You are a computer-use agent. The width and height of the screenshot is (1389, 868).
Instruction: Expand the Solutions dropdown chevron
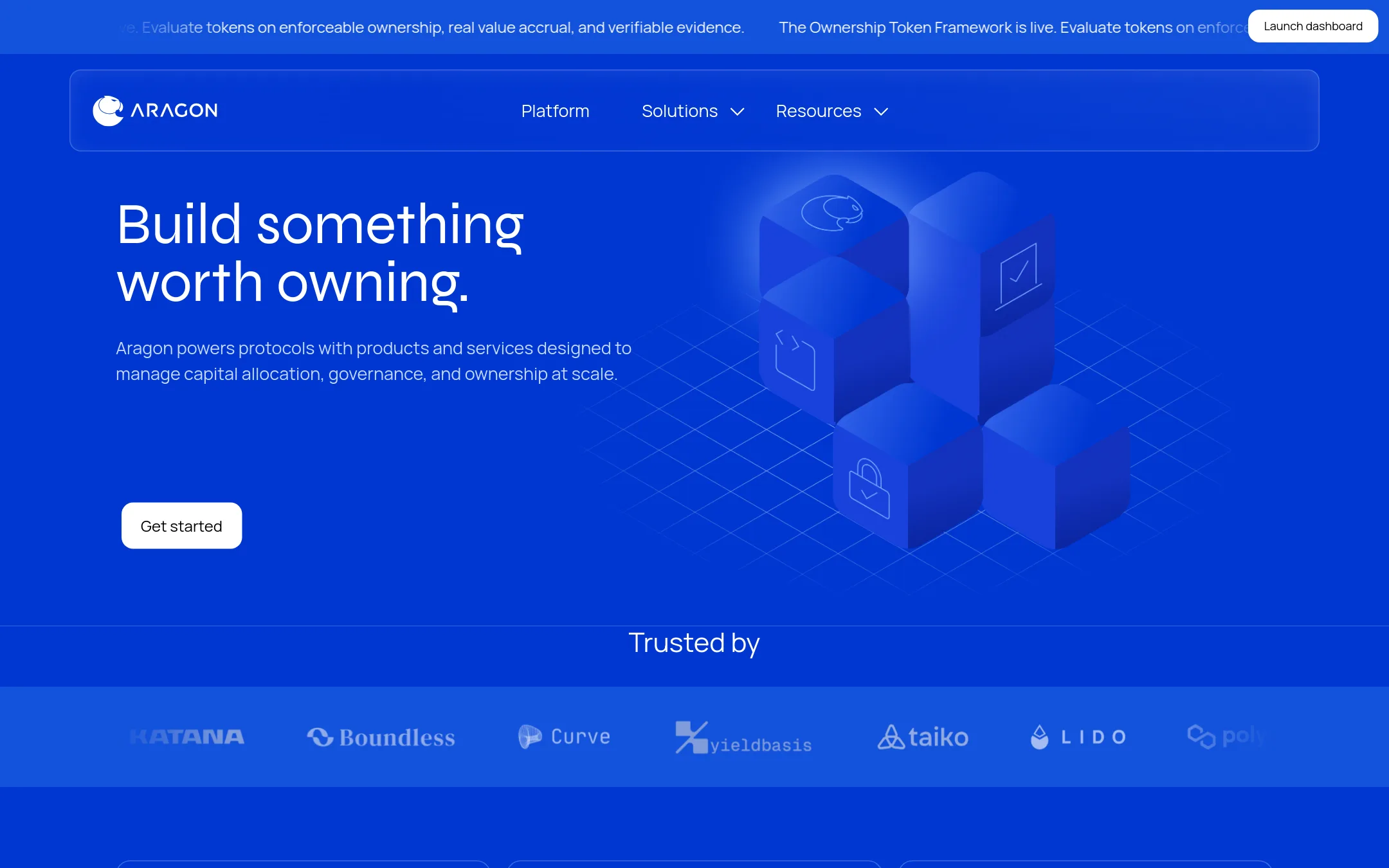pyautogui.click(x=738, y=112)
